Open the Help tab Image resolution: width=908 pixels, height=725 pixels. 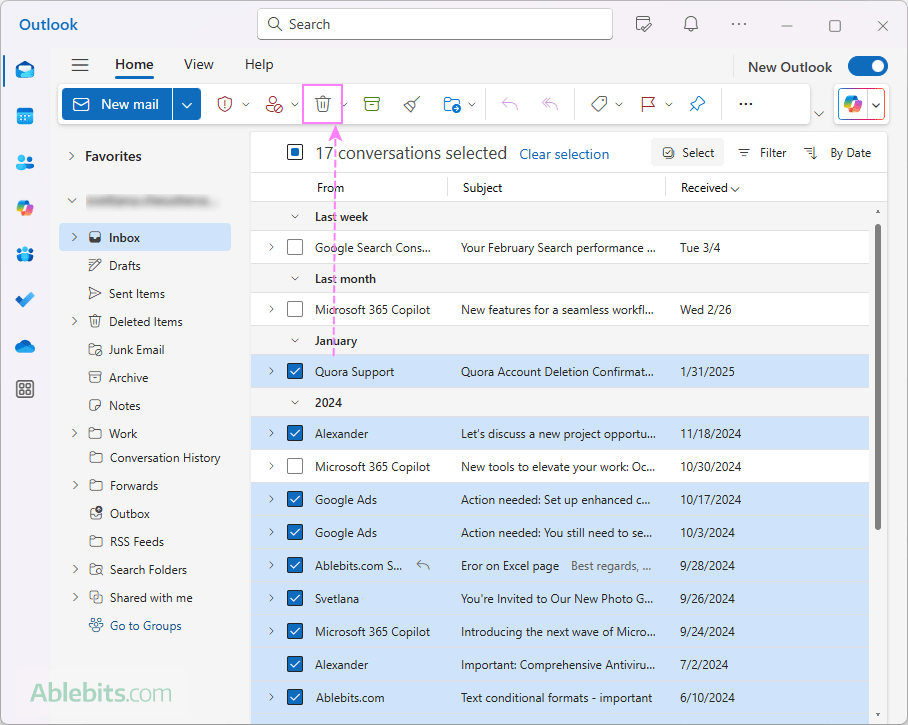(x=259, y=65)
